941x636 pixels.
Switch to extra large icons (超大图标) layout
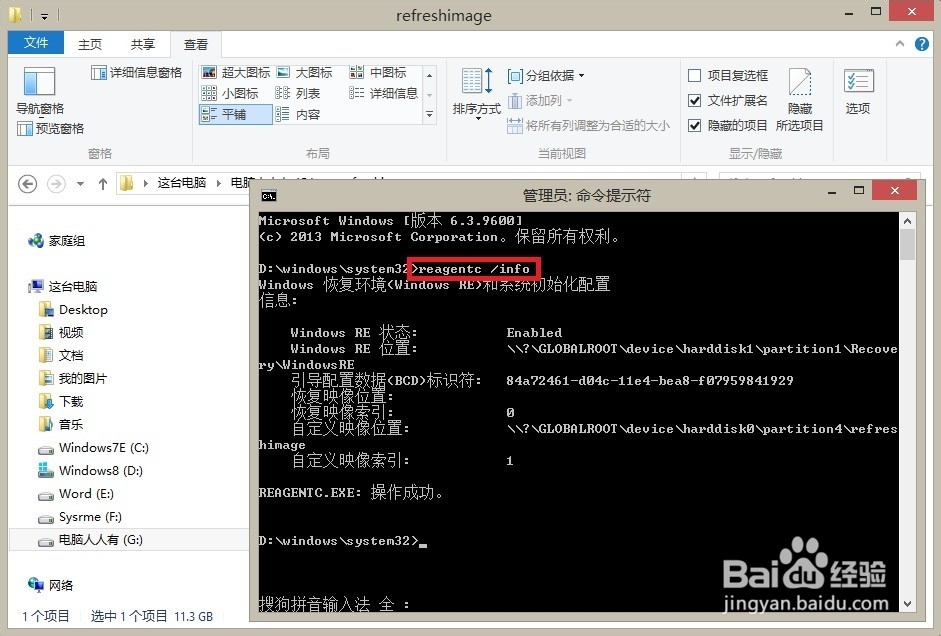click(x=236, y=73)
